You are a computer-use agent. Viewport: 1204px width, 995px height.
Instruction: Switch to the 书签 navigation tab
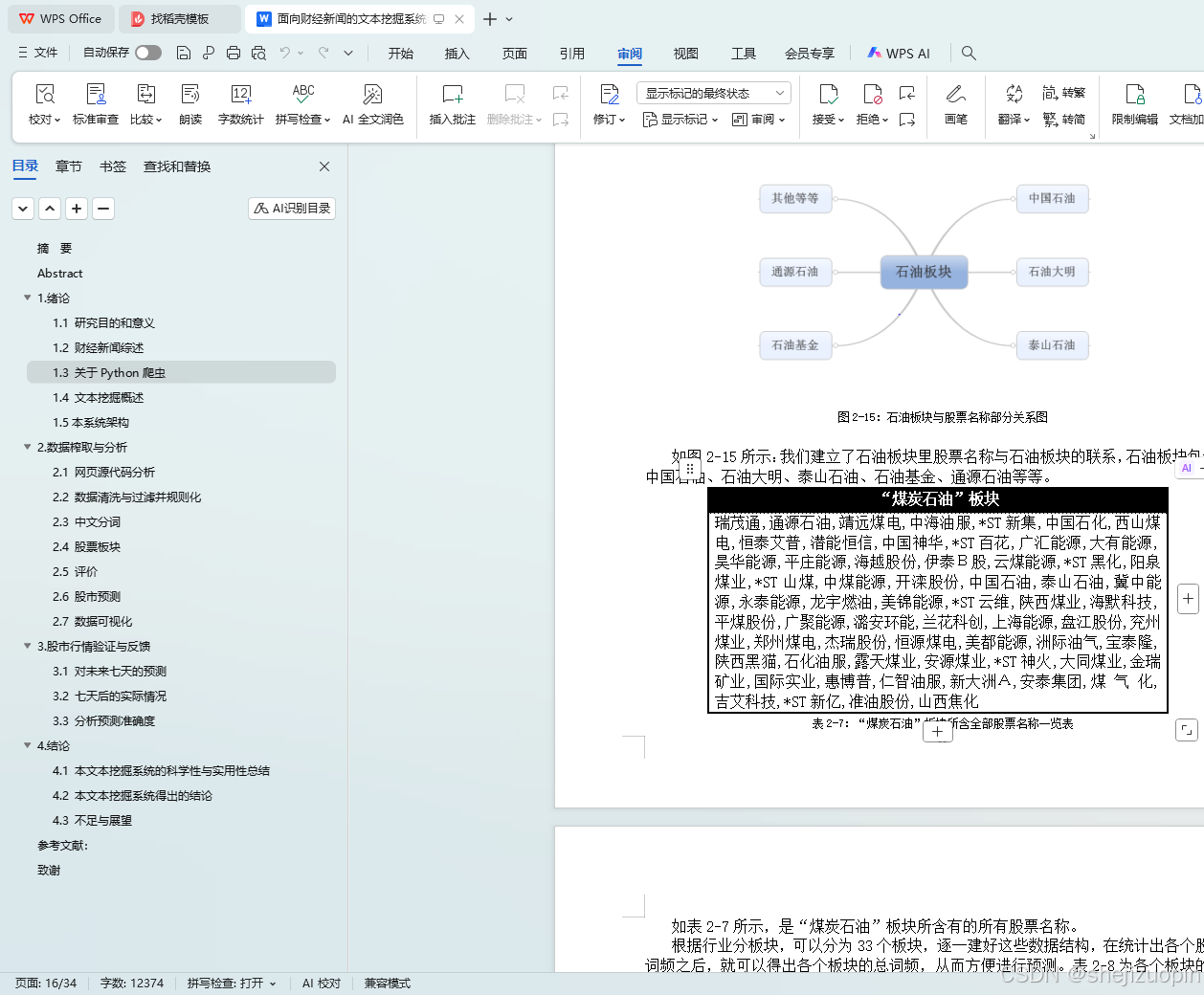[x=113, y=166]
